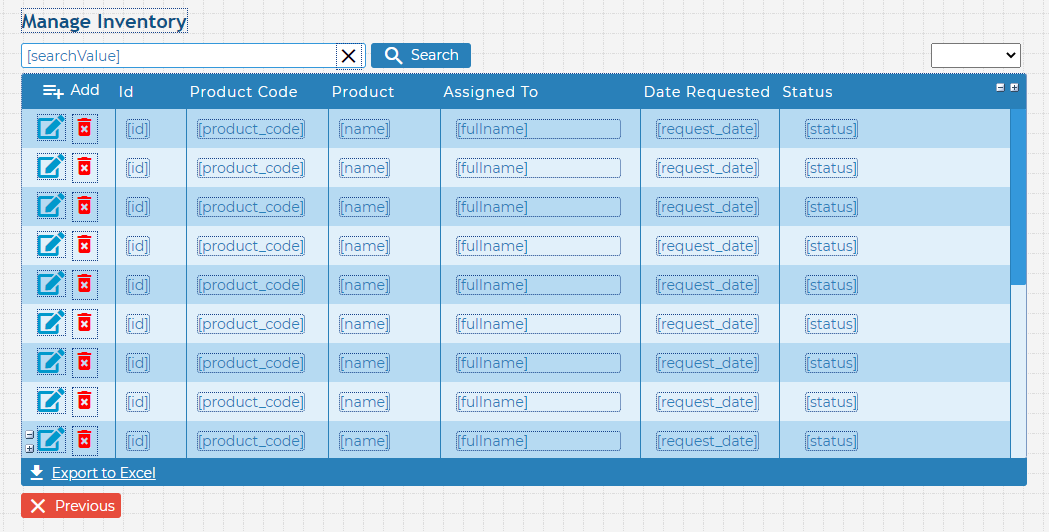Click the download icon beside Export to Excel

37,472
